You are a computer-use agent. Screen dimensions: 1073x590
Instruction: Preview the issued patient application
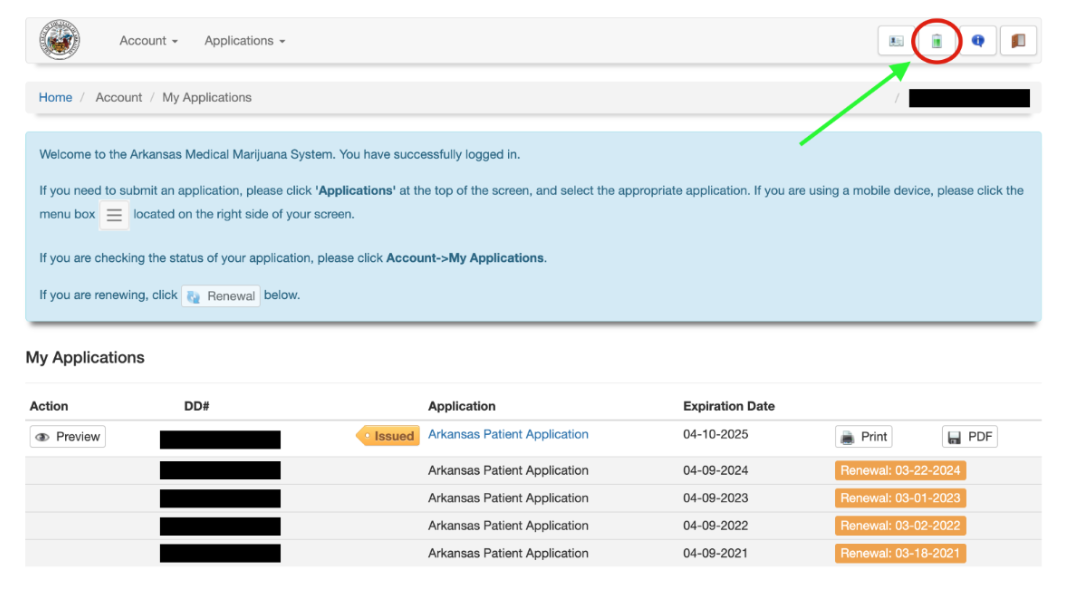pyautogui.click(x=68, y=437)
